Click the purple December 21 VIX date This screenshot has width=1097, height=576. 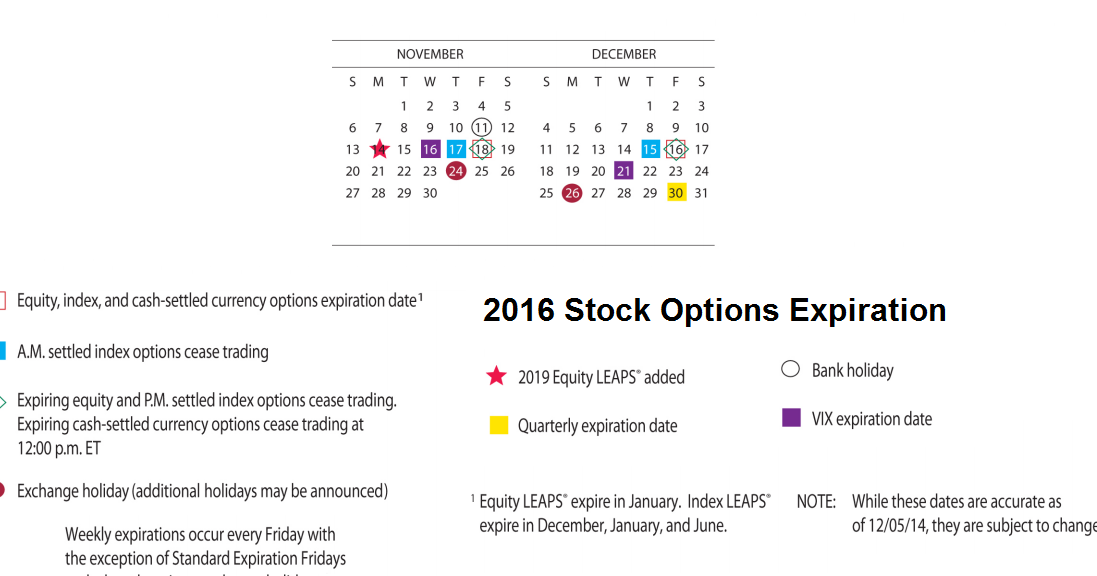pyautogui.click(x=624, y=171)
